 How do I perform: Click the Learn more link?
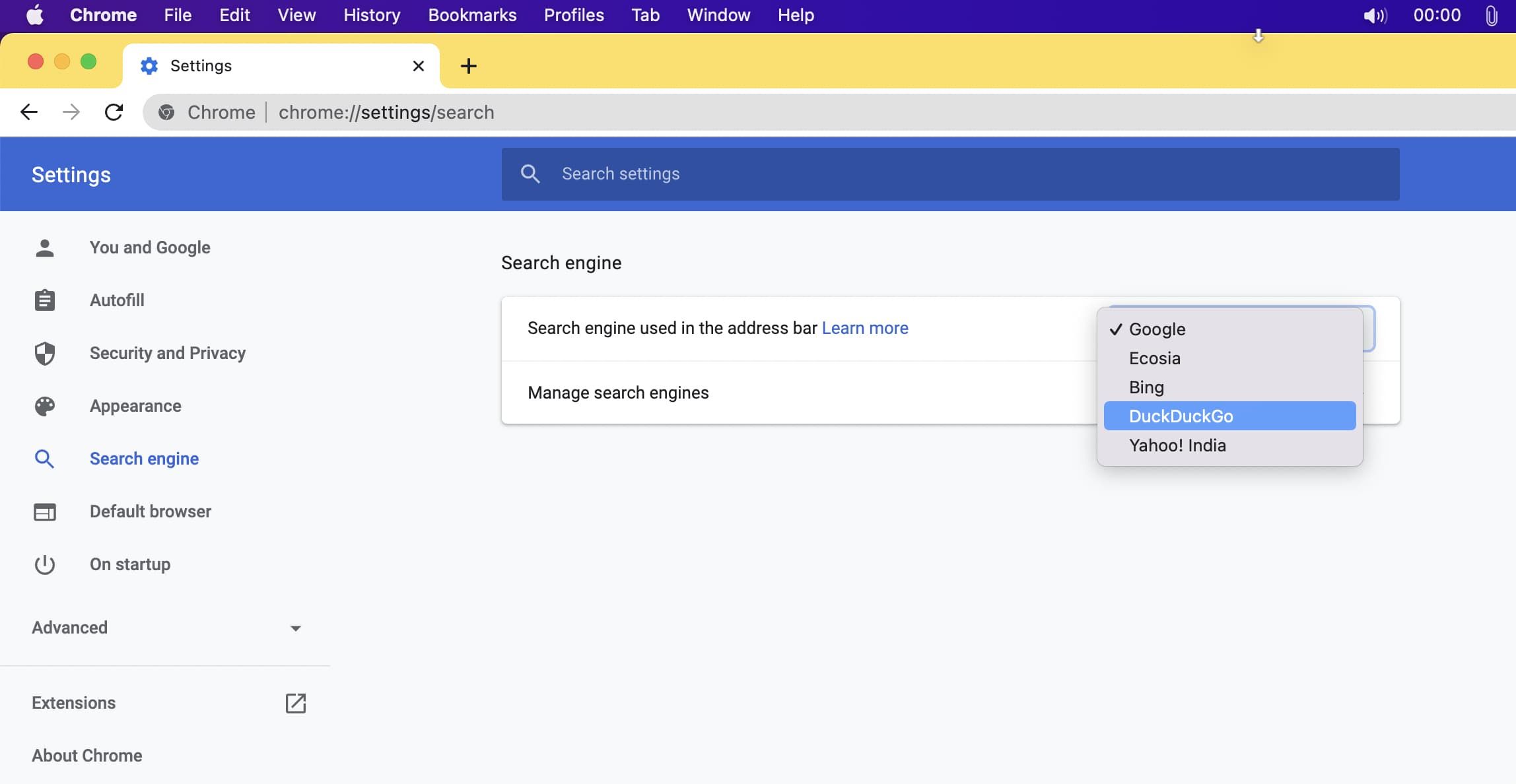(x=865, y=328)
